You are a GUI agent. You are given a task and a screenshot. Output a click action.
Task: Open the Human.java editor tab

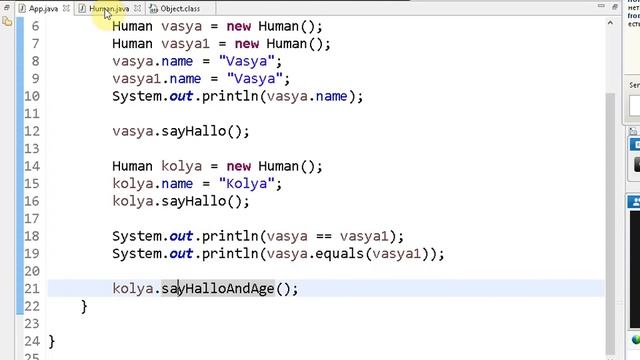(x=109, y=9)
